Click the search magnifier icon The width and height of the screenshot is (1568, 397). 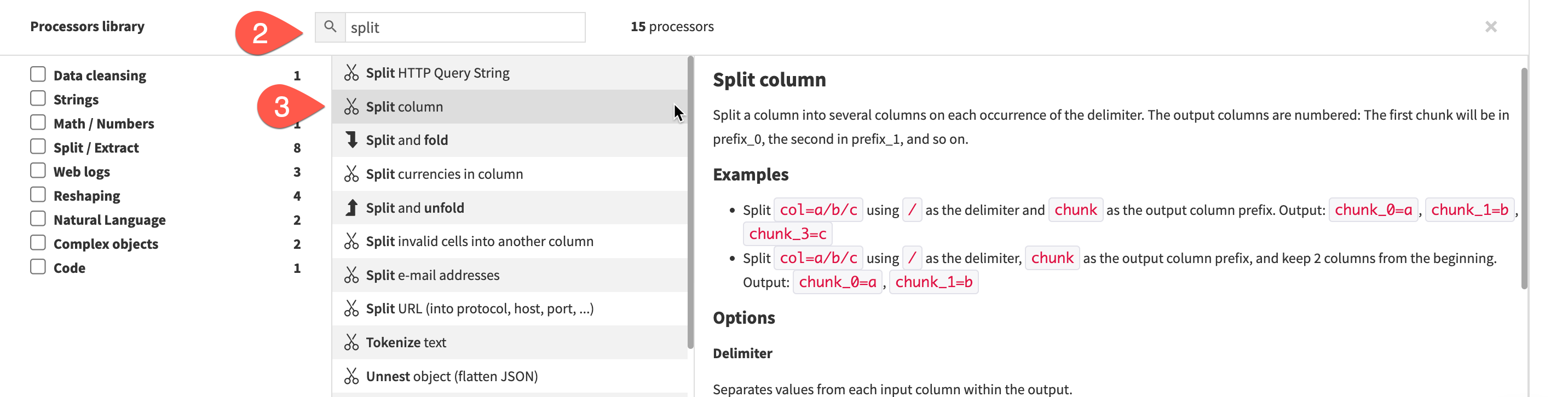(330, 27)
